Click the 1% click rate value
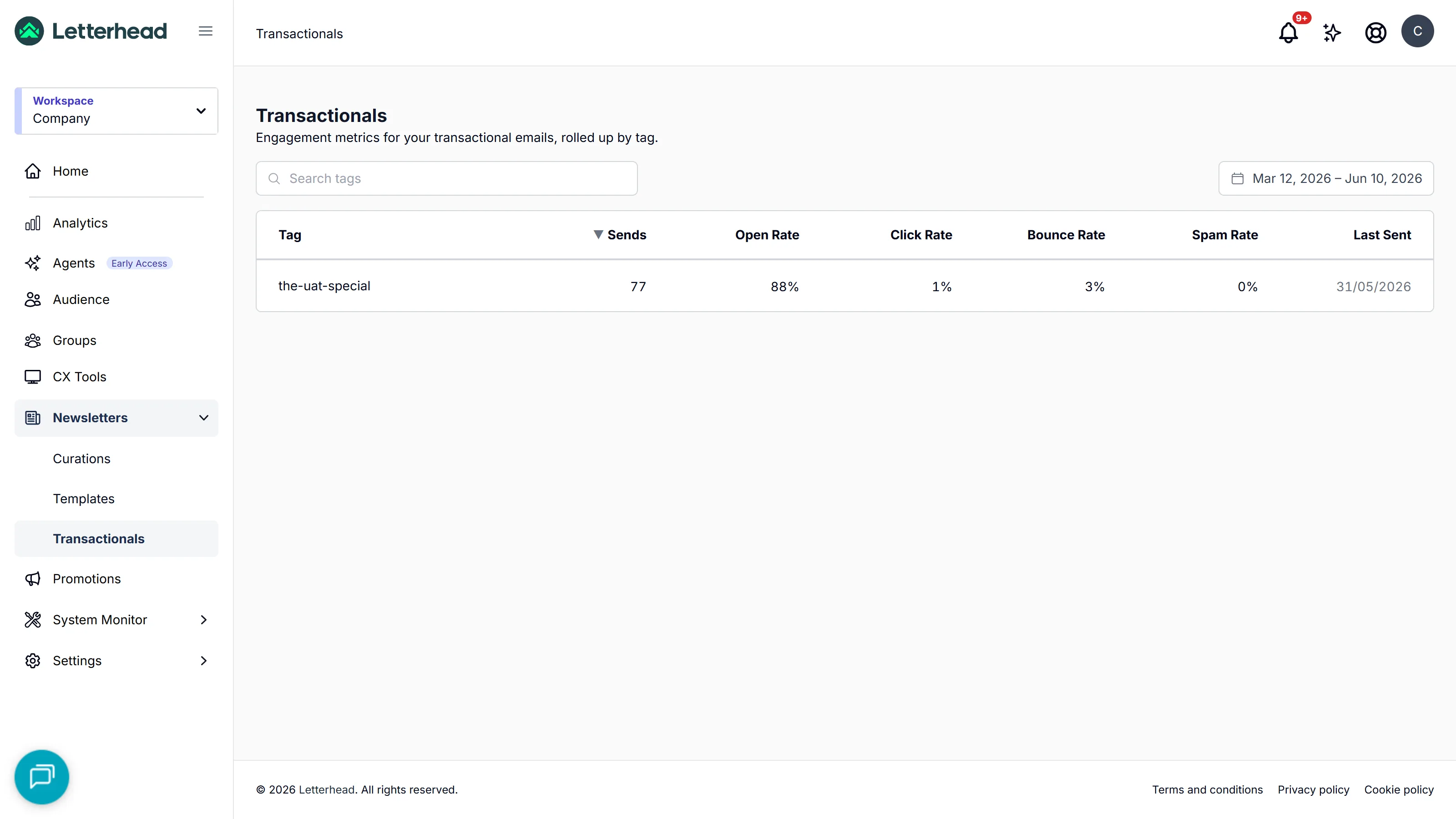Viewport: 1456px width, 819px height. click(x=942, y=287)
